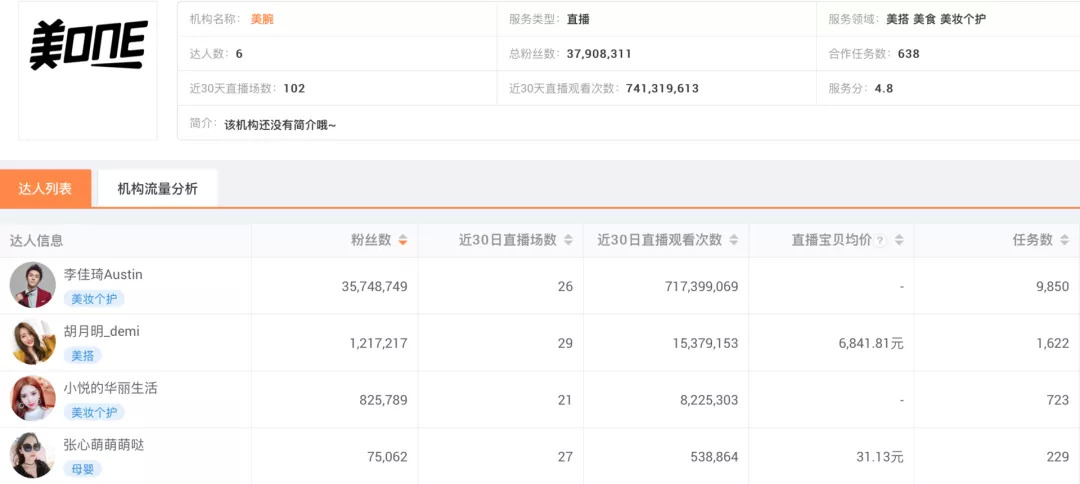Click the 美ONE agency logo
This screenshot has height=484, width=1080.
coord(88,45)
